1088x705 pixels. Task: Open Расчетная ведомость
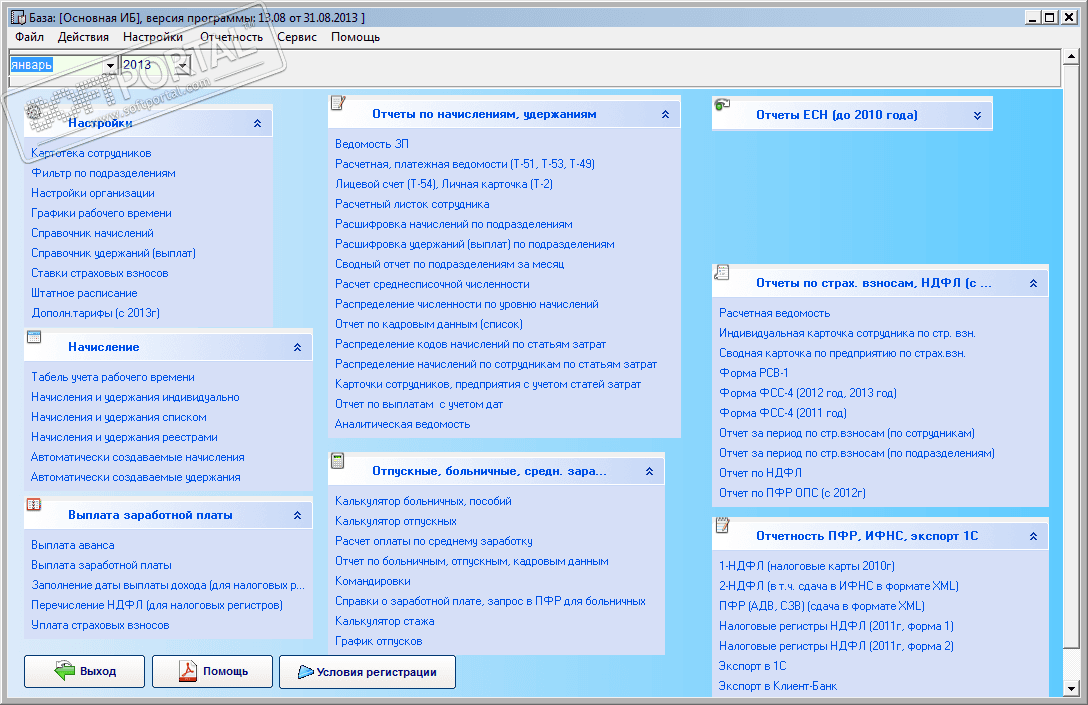[774, 313]
